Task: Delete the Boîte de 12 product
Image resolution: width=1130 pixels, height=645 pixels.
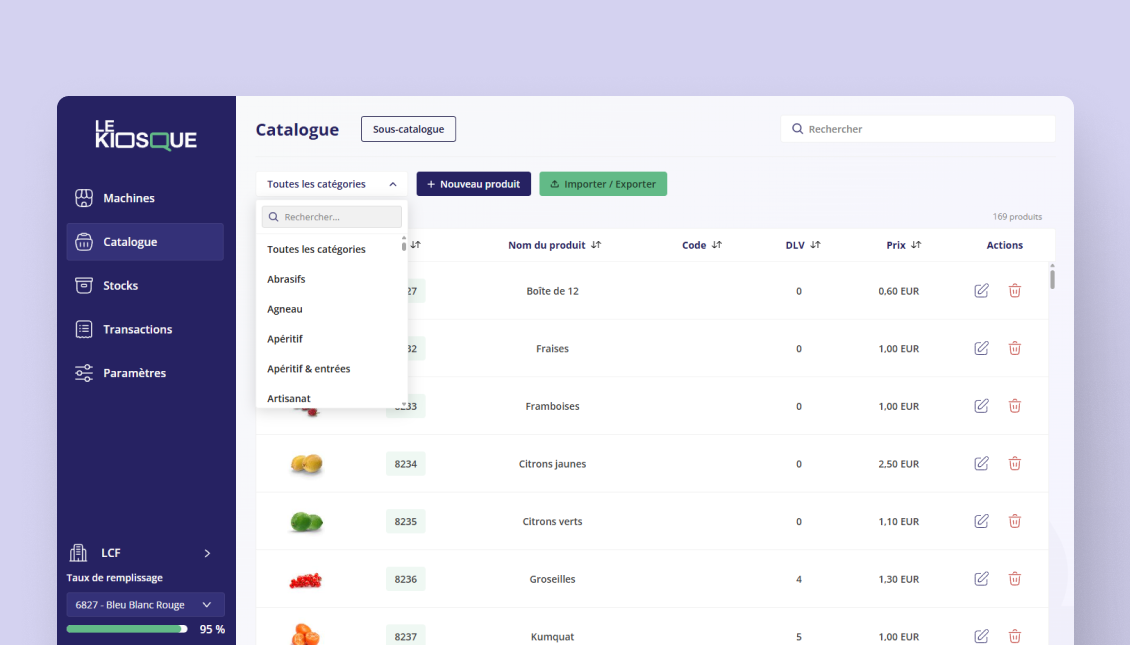Action: (x=1015, y=290)
